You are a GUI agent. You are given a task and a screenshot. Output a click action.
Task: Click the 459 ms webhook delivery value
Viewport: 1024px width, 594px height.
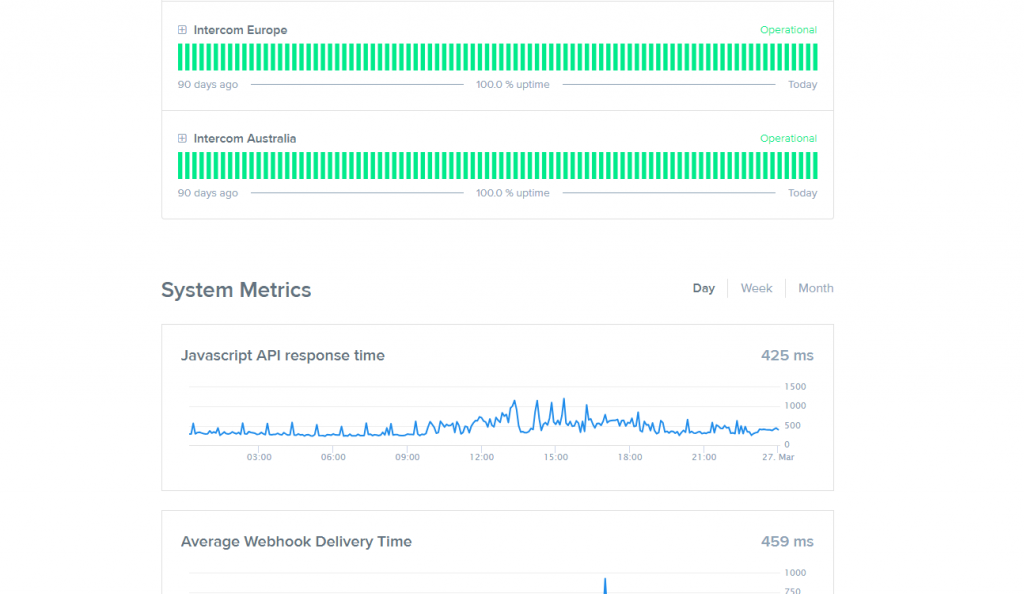click(787, 541)
